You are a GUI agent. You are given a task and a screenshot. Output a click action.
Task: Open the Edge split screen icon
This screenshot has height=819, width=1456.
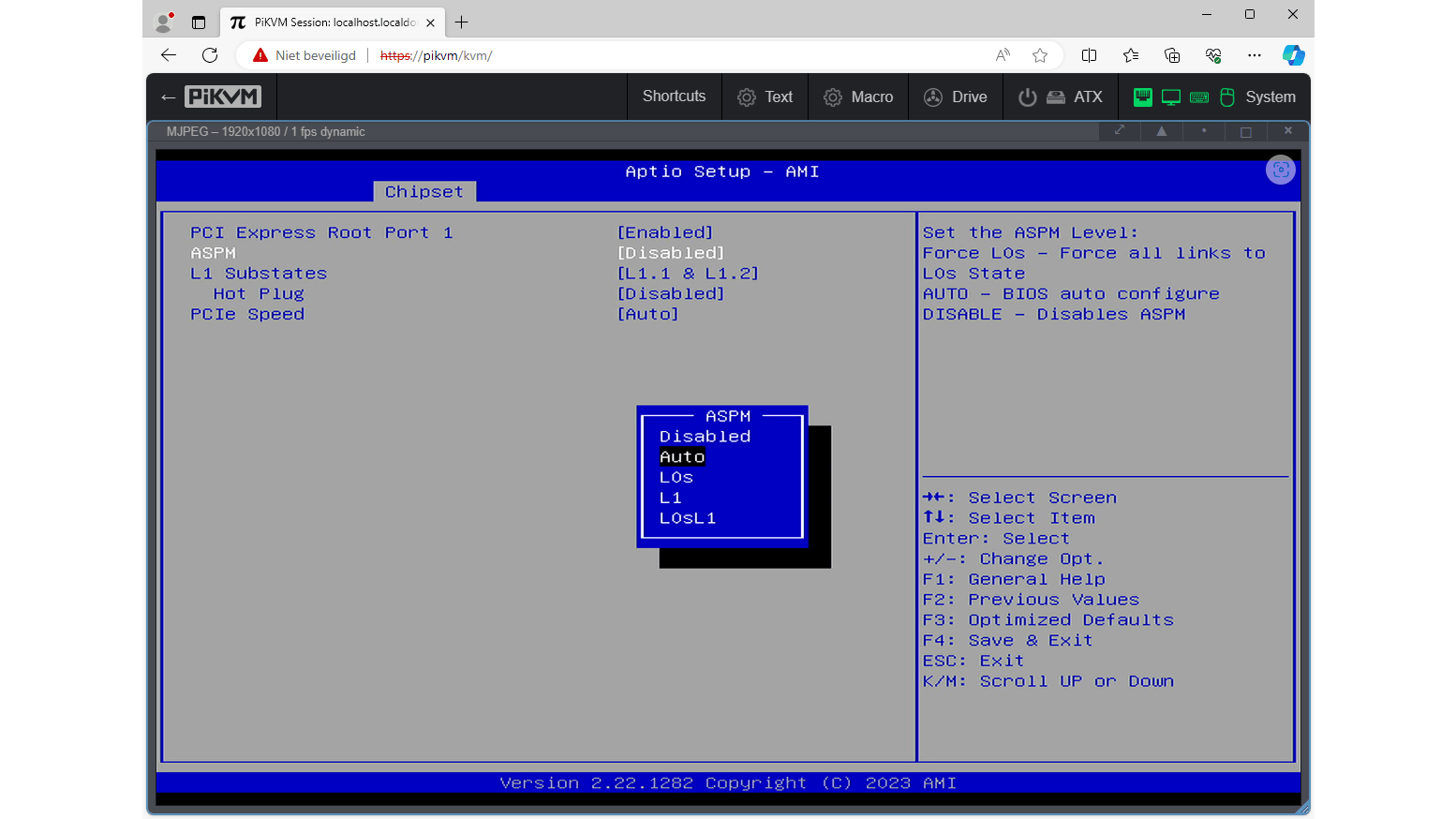(1090, 55)
